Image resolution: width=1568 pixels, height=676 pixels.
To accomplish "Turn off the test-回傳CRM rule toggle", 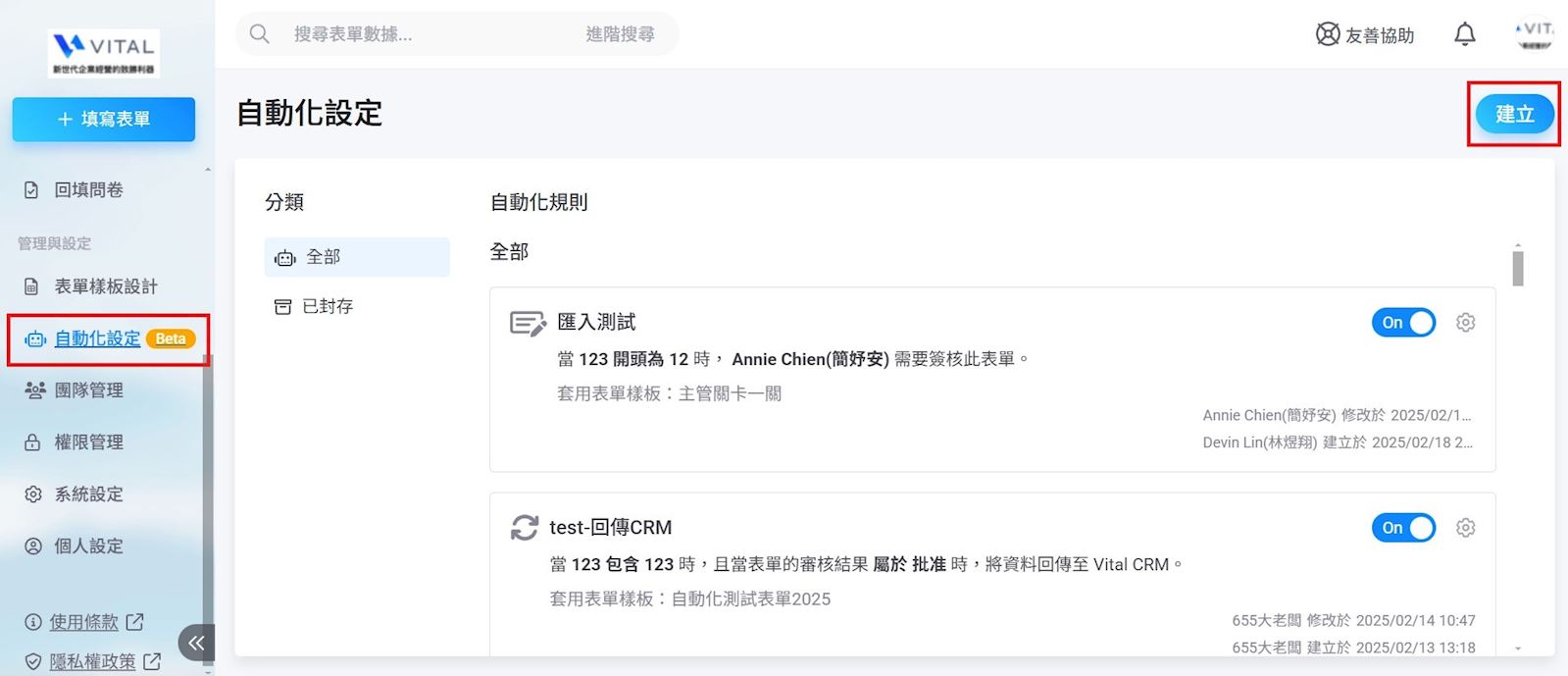I will 1403,528.
